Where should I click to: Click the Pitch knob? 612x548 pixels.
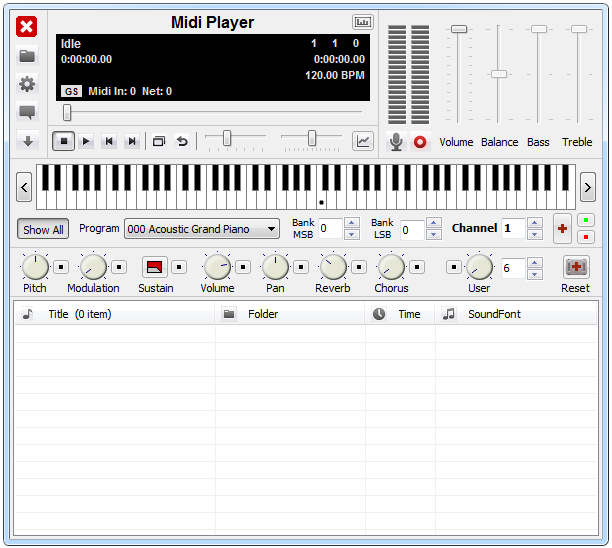coord(36,267)
